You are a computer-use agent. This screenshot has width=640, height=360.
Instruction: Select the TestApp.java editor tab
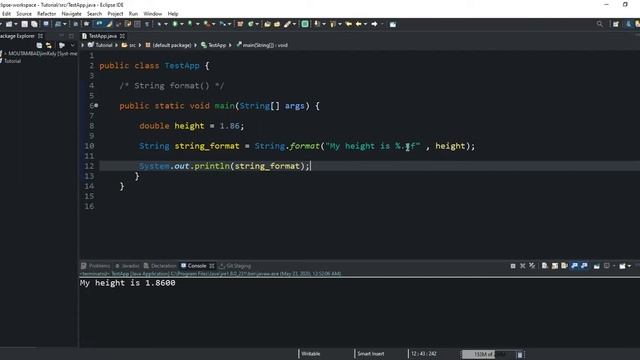pos(102,36)
